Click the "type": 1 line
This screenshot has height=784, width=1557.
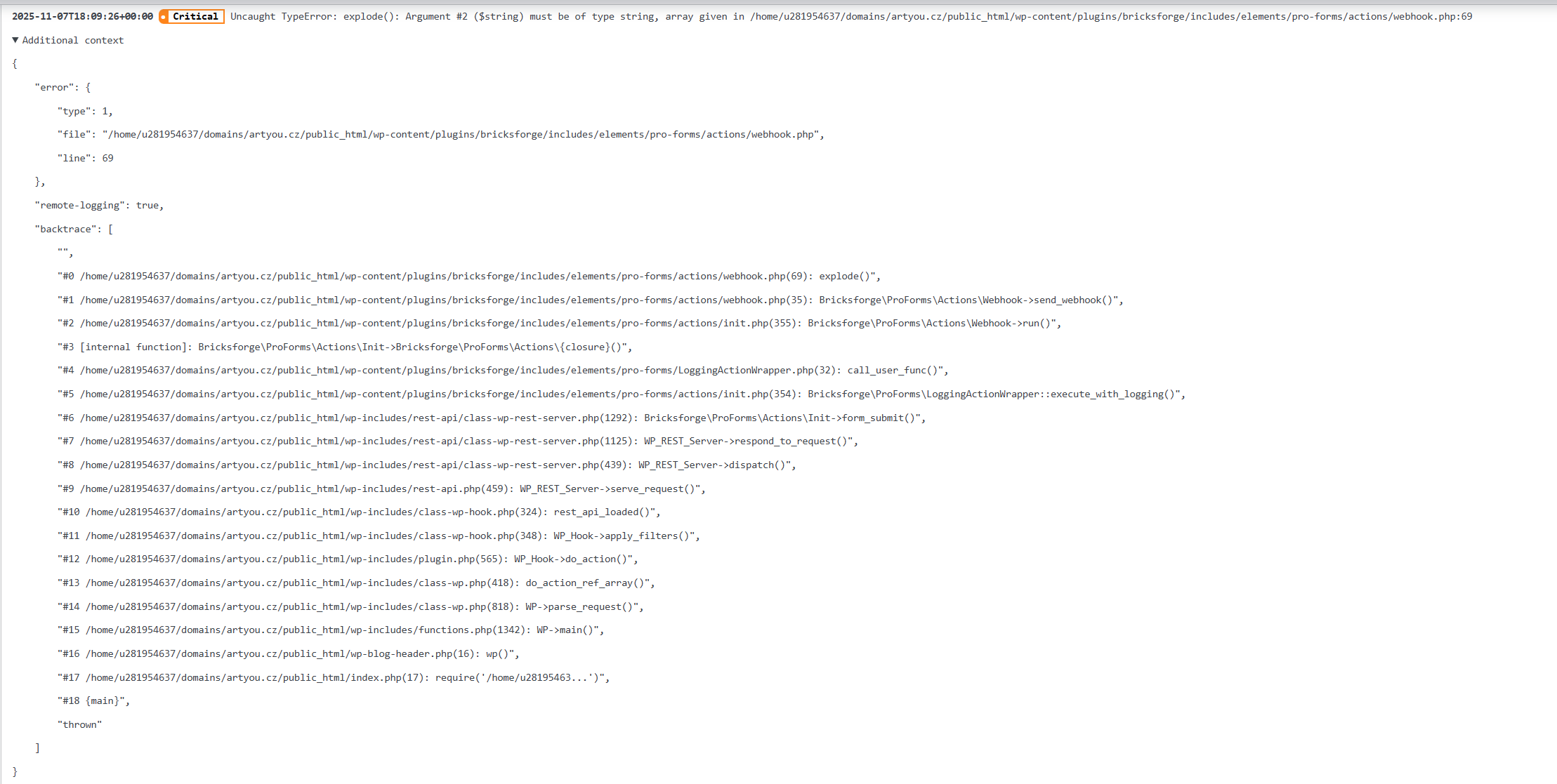tap(85, 111)
